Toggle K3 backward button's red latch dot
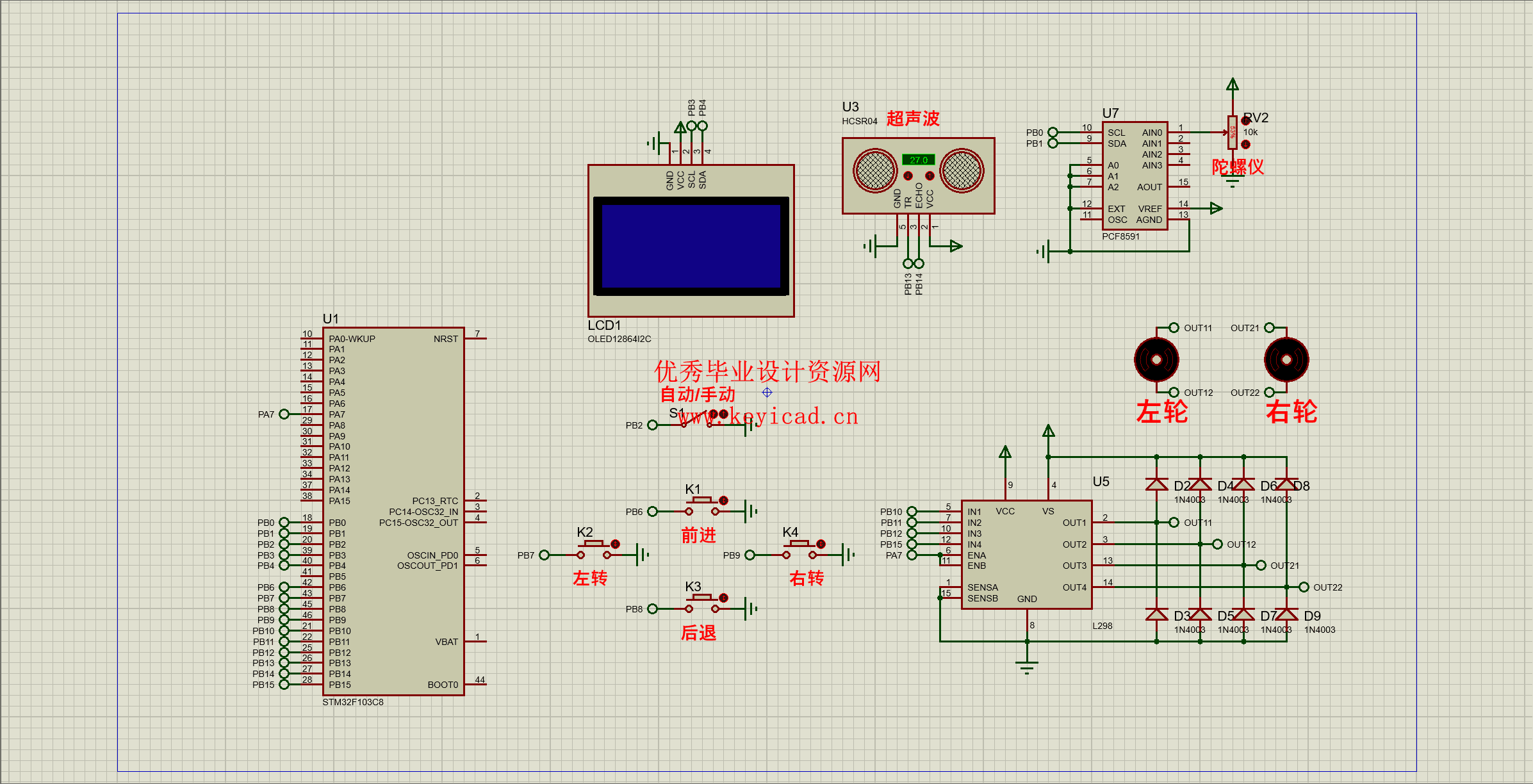The image size is (1533, 784). 723,598
